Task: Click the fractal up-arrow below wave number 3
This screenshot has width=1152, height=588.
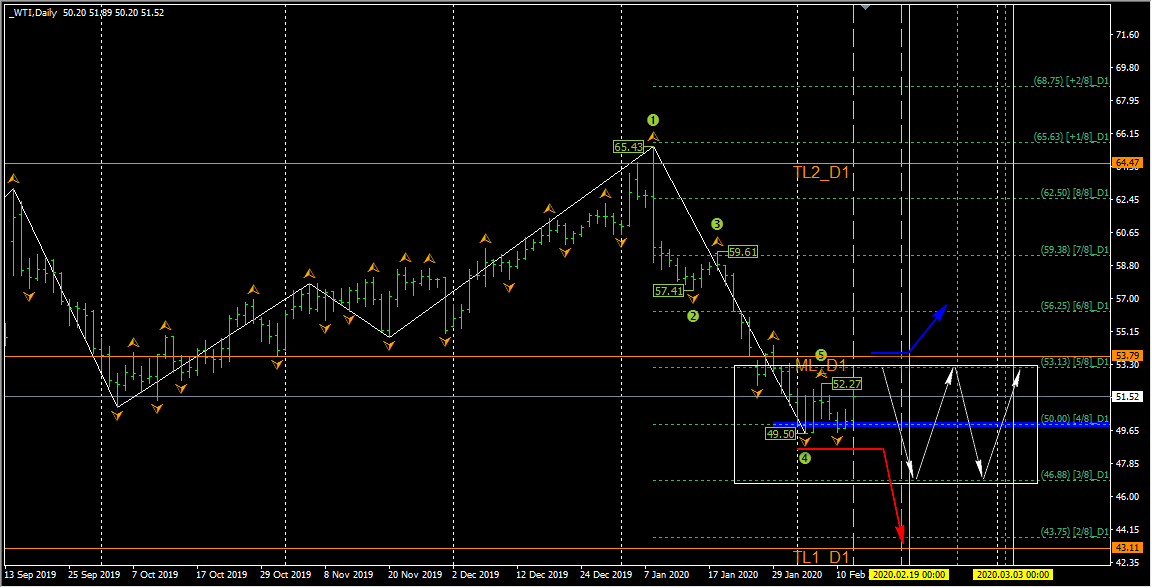Action: click(x=718, y=241)
